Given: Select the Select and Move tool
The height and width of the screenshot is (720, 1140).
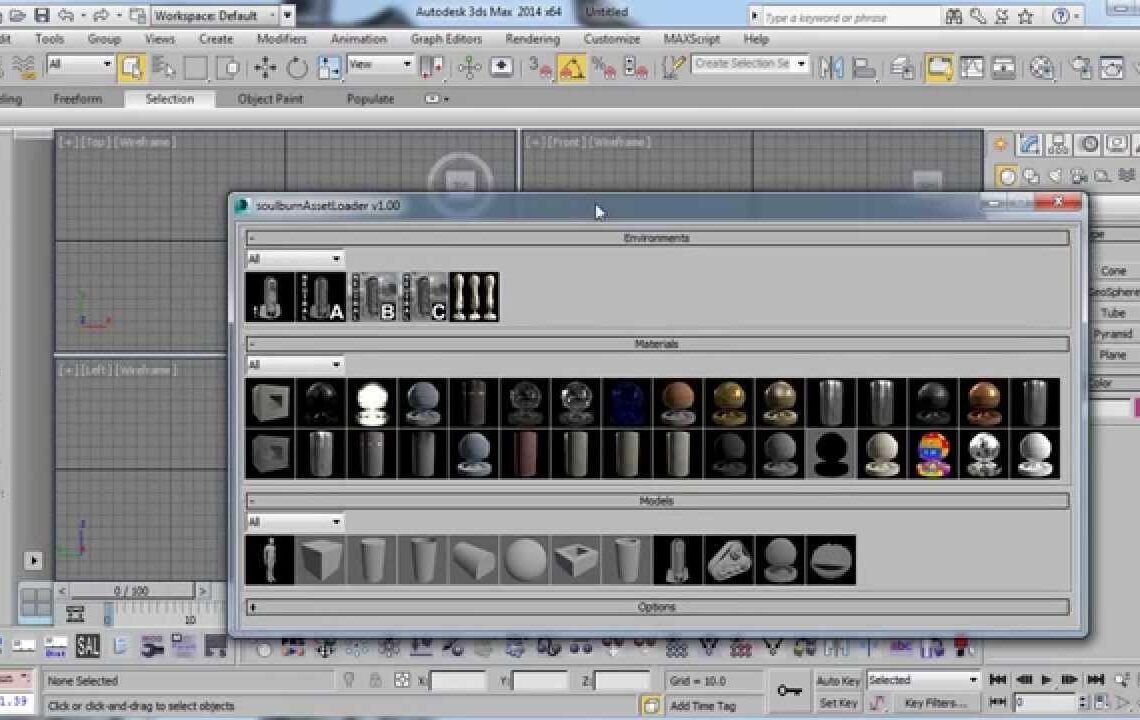Looking at the screenshot, I should (263, 66).
